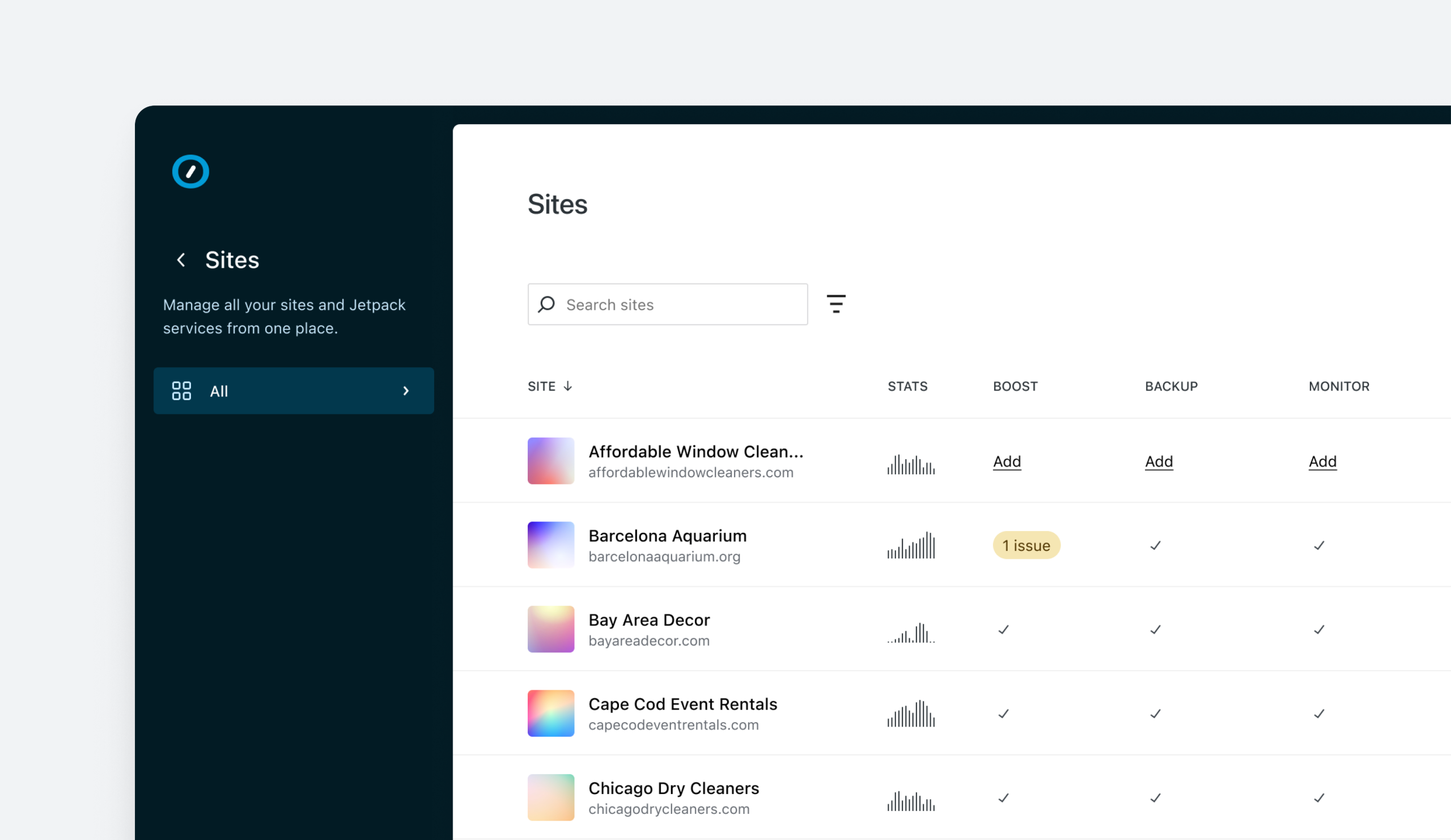This screenshot has height=840, width=1451.
Task: Click Barcelona Aquarium backup checkmark
Action: (1155, 545)
